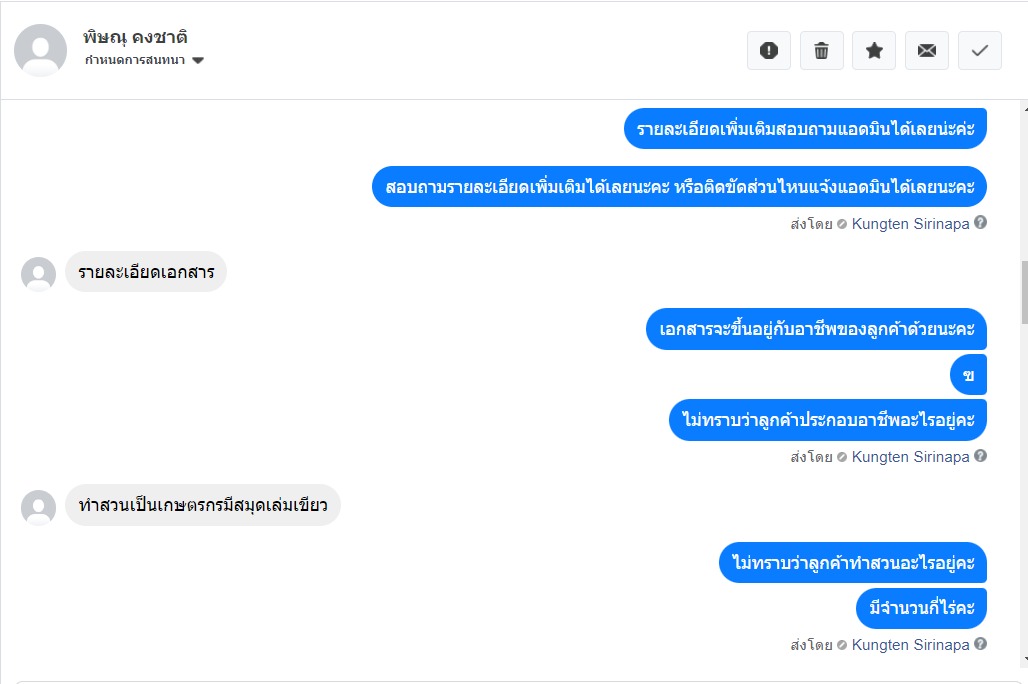Star this conversation as follow-up
Screen dimensions: 1028x684
pos(874,50)
